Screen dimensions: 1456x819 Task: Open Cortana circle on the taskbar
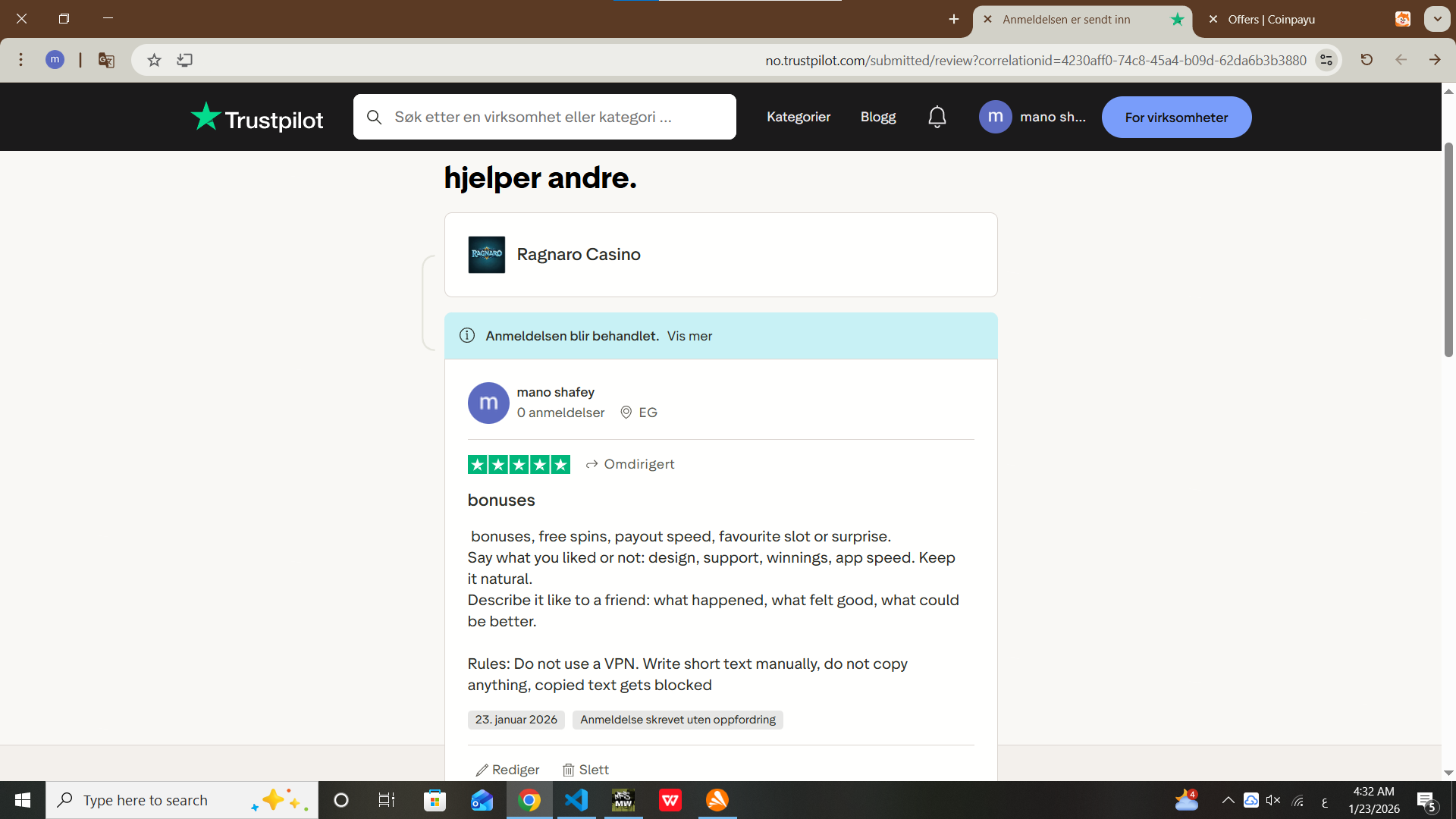(341, 800)
